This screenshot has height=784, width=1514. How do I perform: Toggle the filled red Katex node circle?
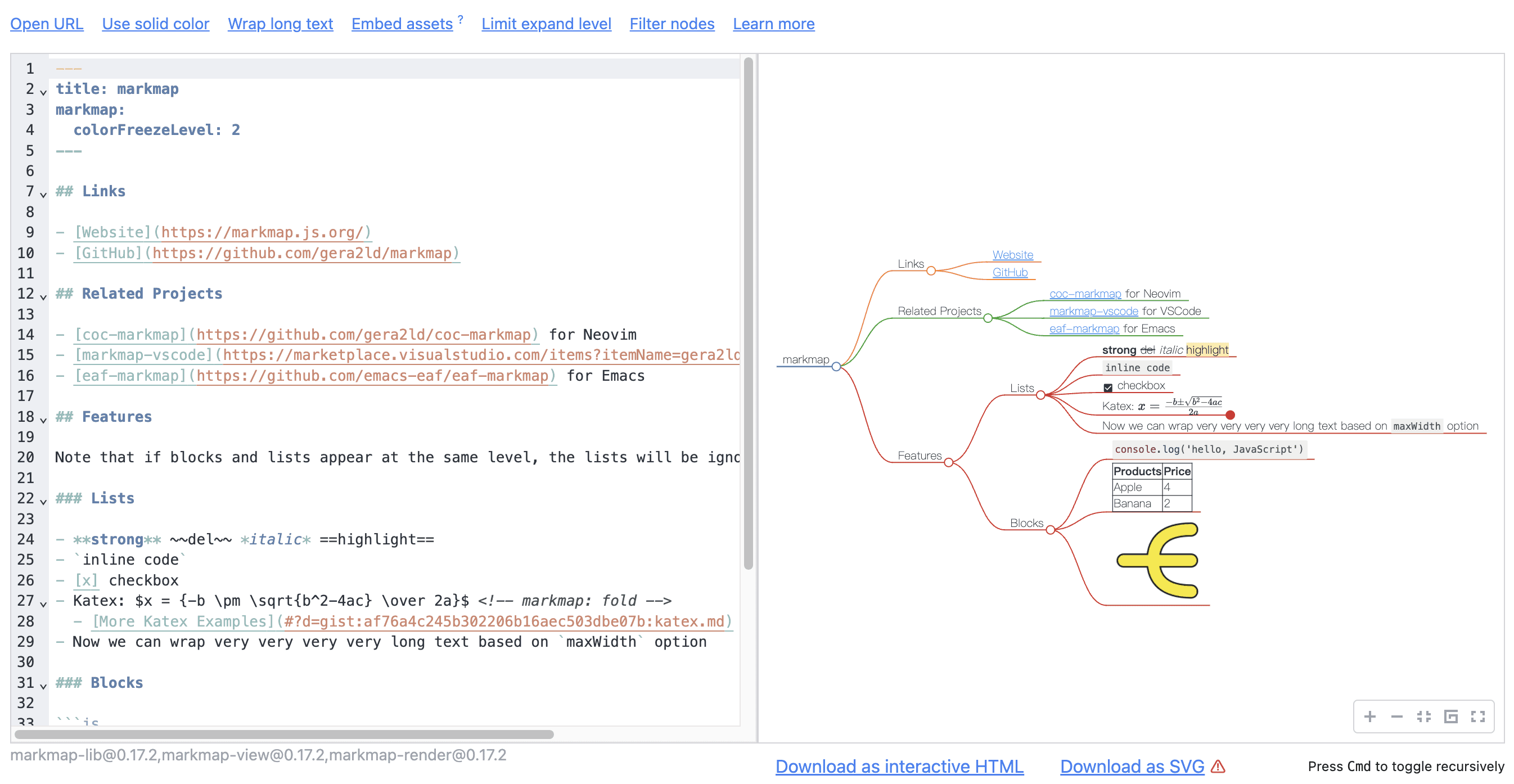1230,415
